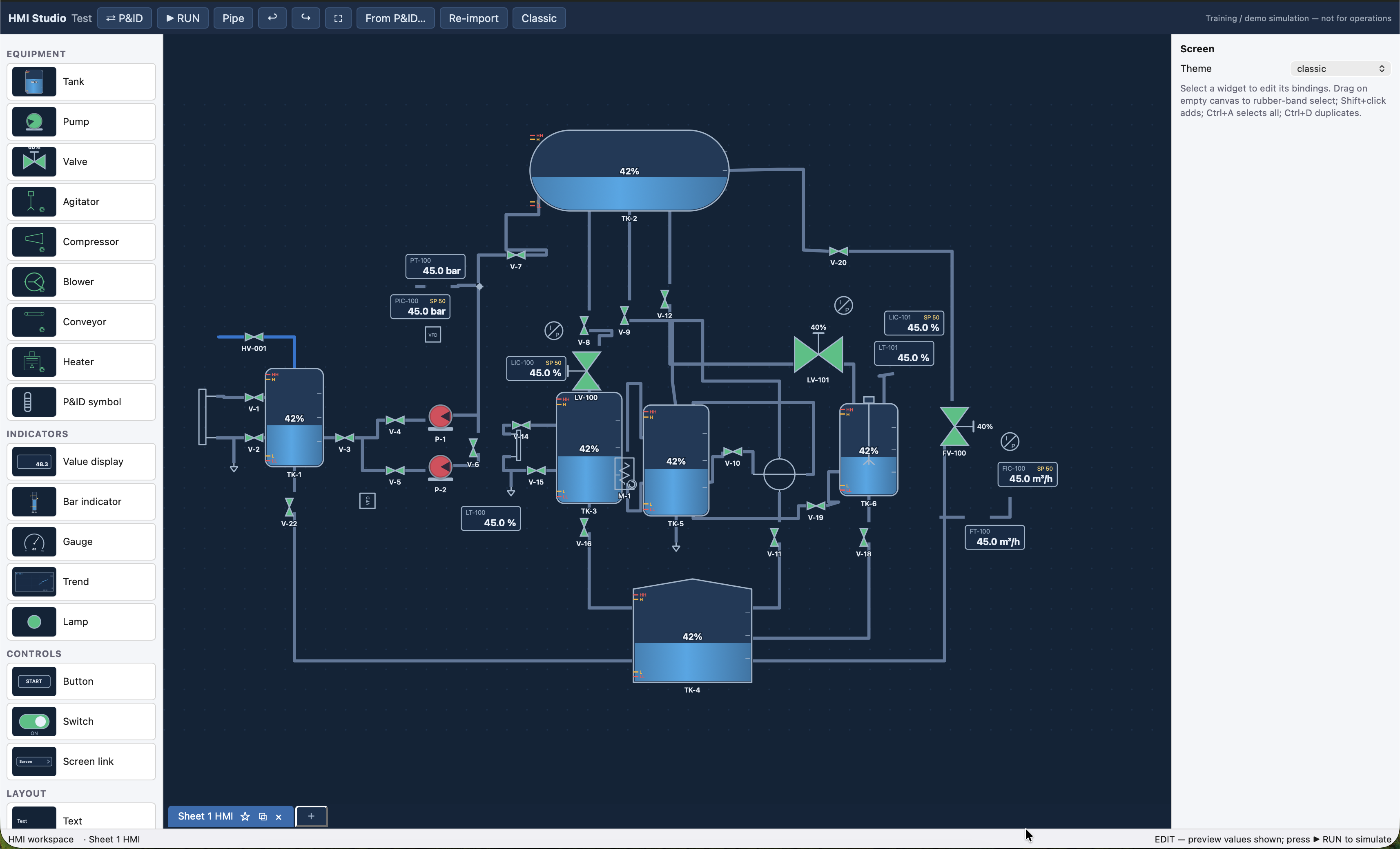Select control valve LV-101
This screenshot has width=1400, height=849.
818,354
